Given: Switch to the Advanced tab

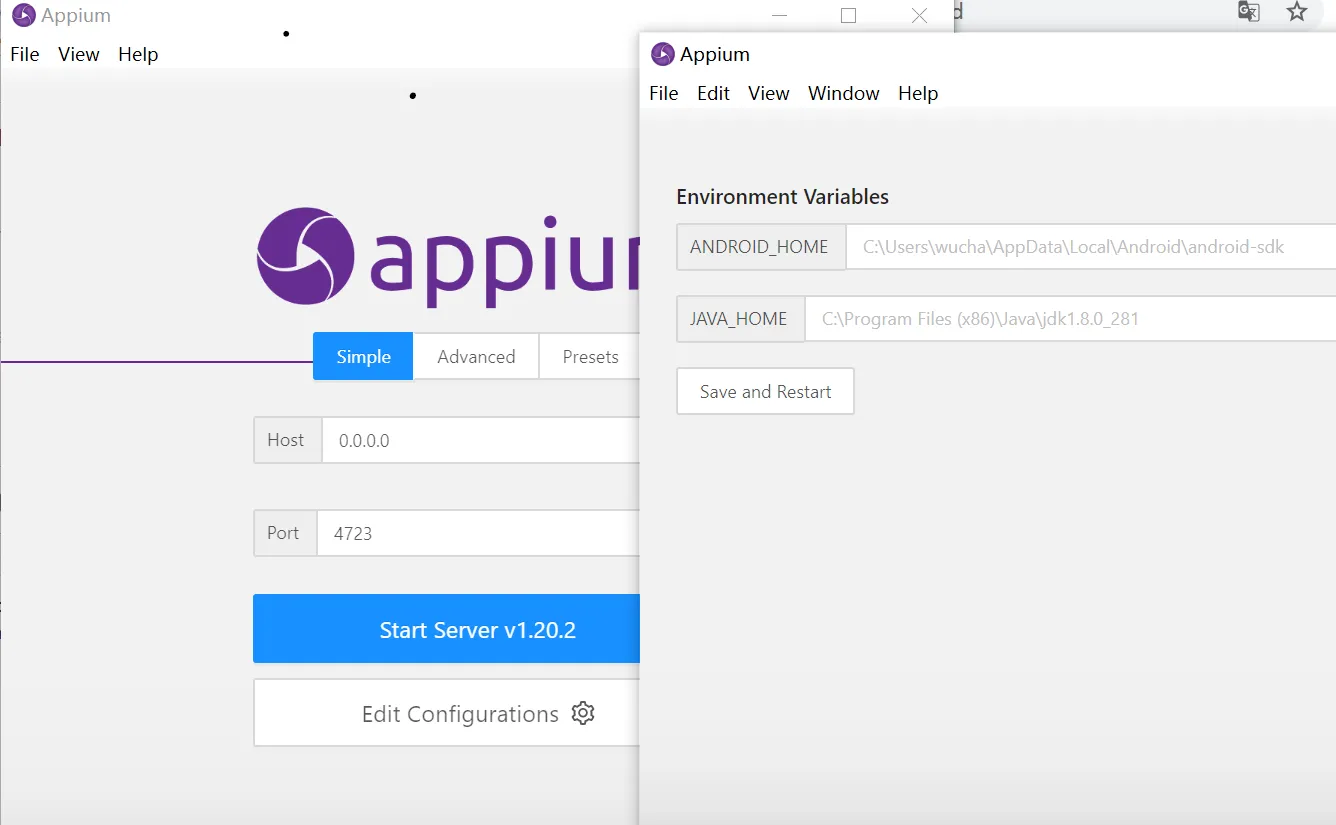Looking at the screenshot, I should tap(476, 356).
